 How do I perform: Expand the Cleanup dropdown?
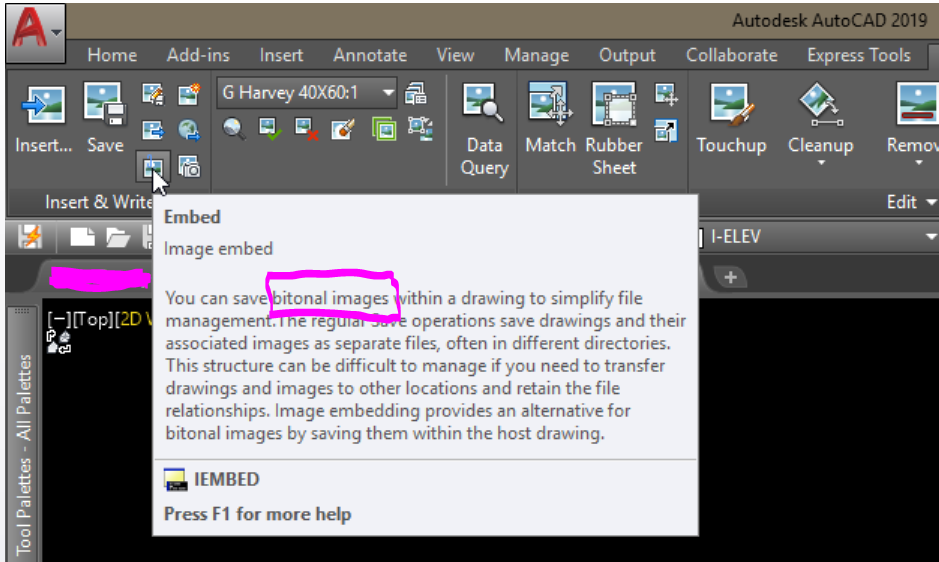click(821, 163)
